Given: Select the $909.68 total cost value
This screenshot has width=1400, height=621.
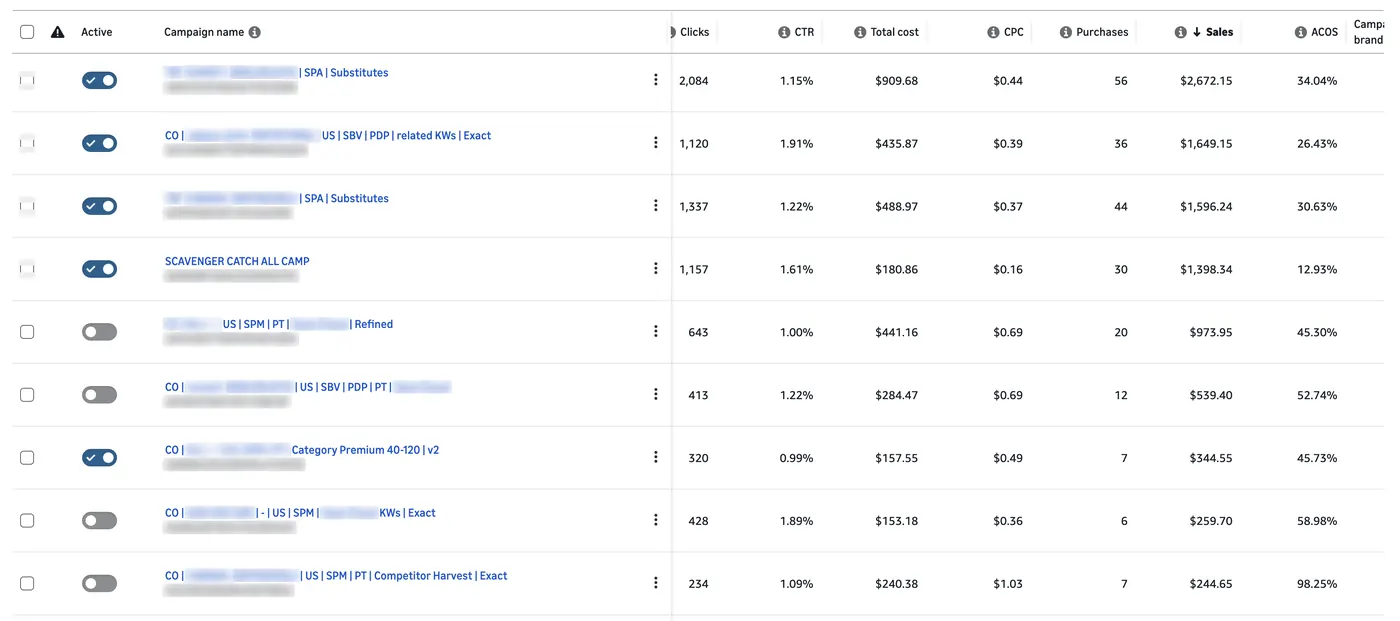Looking at the screenshot, I should click(896, 81).
